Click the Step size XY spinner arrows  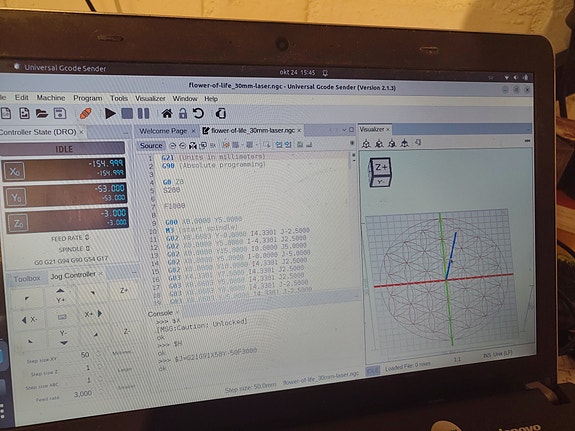(x=98, y=354)
